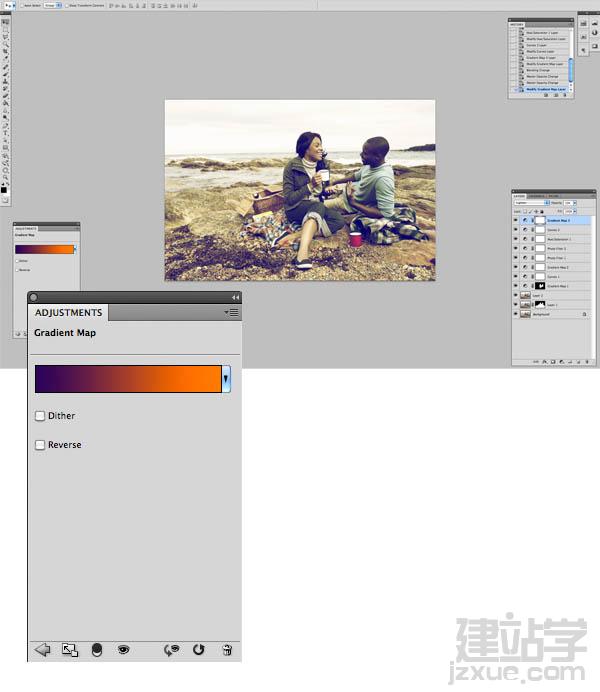Click the top-left collapsed dock panel icon
The image size is (600, 692).
point(583,23)
